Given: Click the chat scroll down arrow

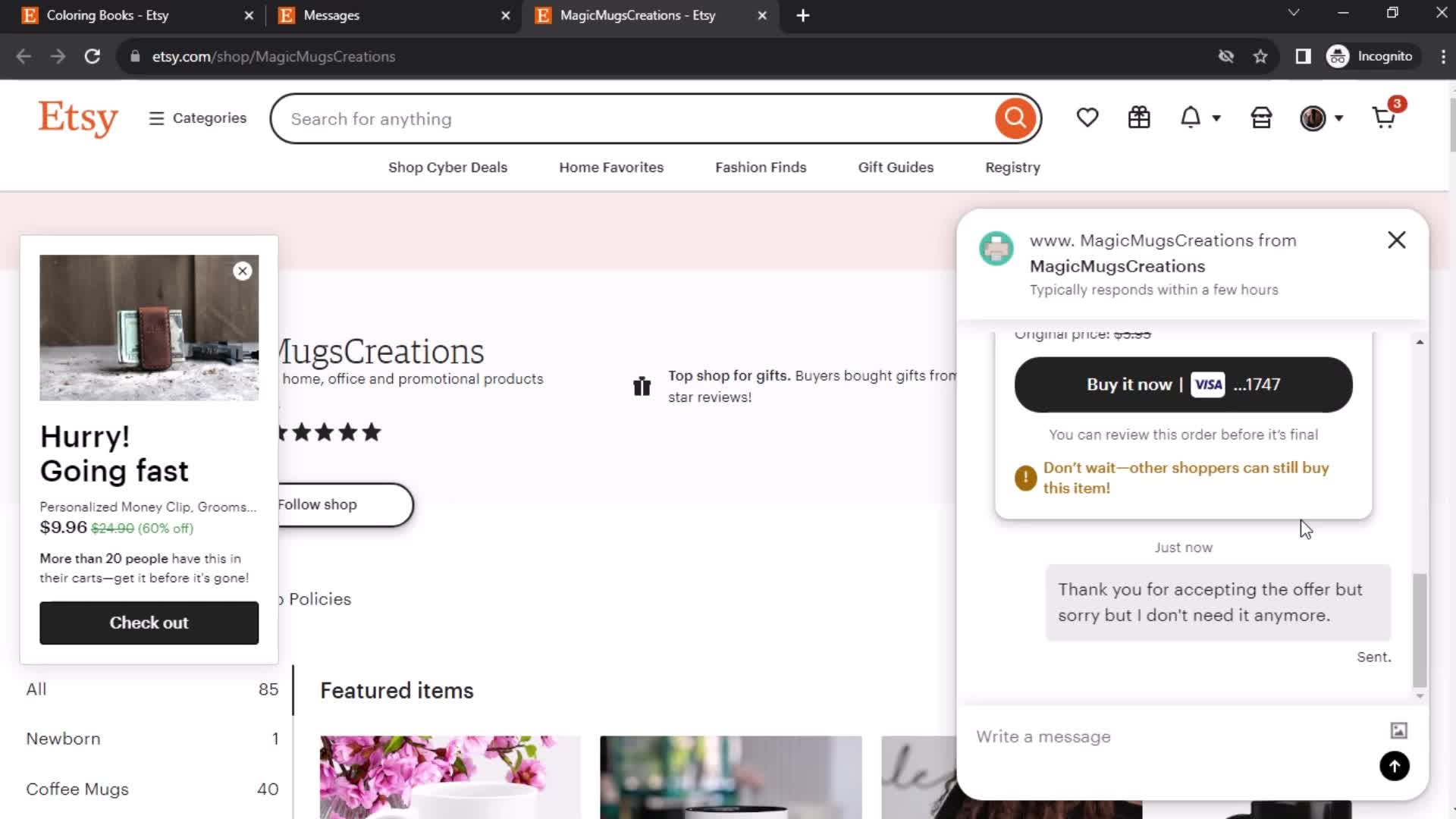Looking at the screenshot, I should (1420, 695).
